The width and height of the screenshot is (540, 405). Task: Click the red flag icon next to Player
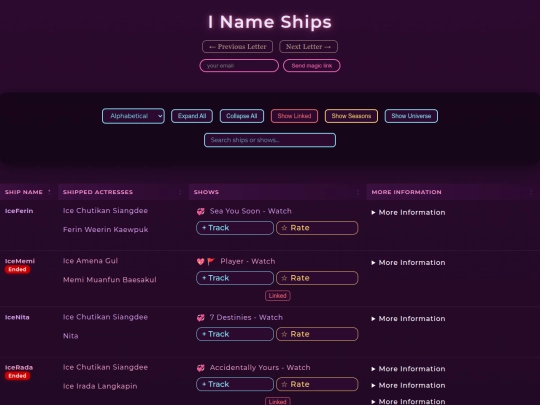tap(211, 262)
